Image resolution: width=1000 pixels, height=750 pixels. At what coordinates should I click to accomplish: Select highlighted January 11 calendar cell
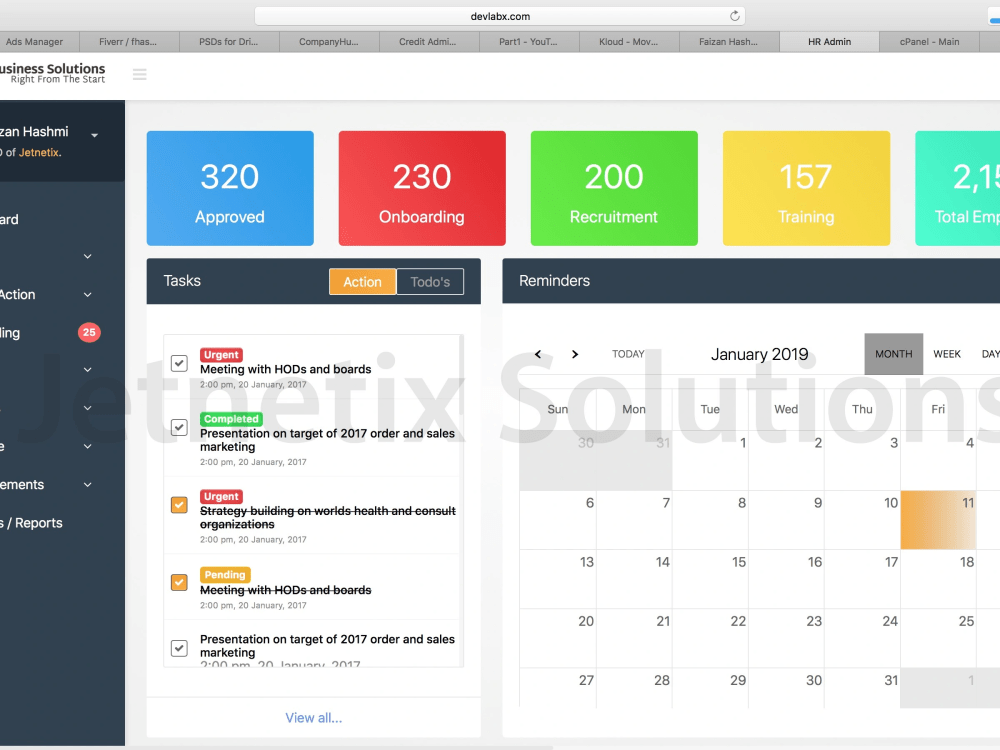[938, 520]
